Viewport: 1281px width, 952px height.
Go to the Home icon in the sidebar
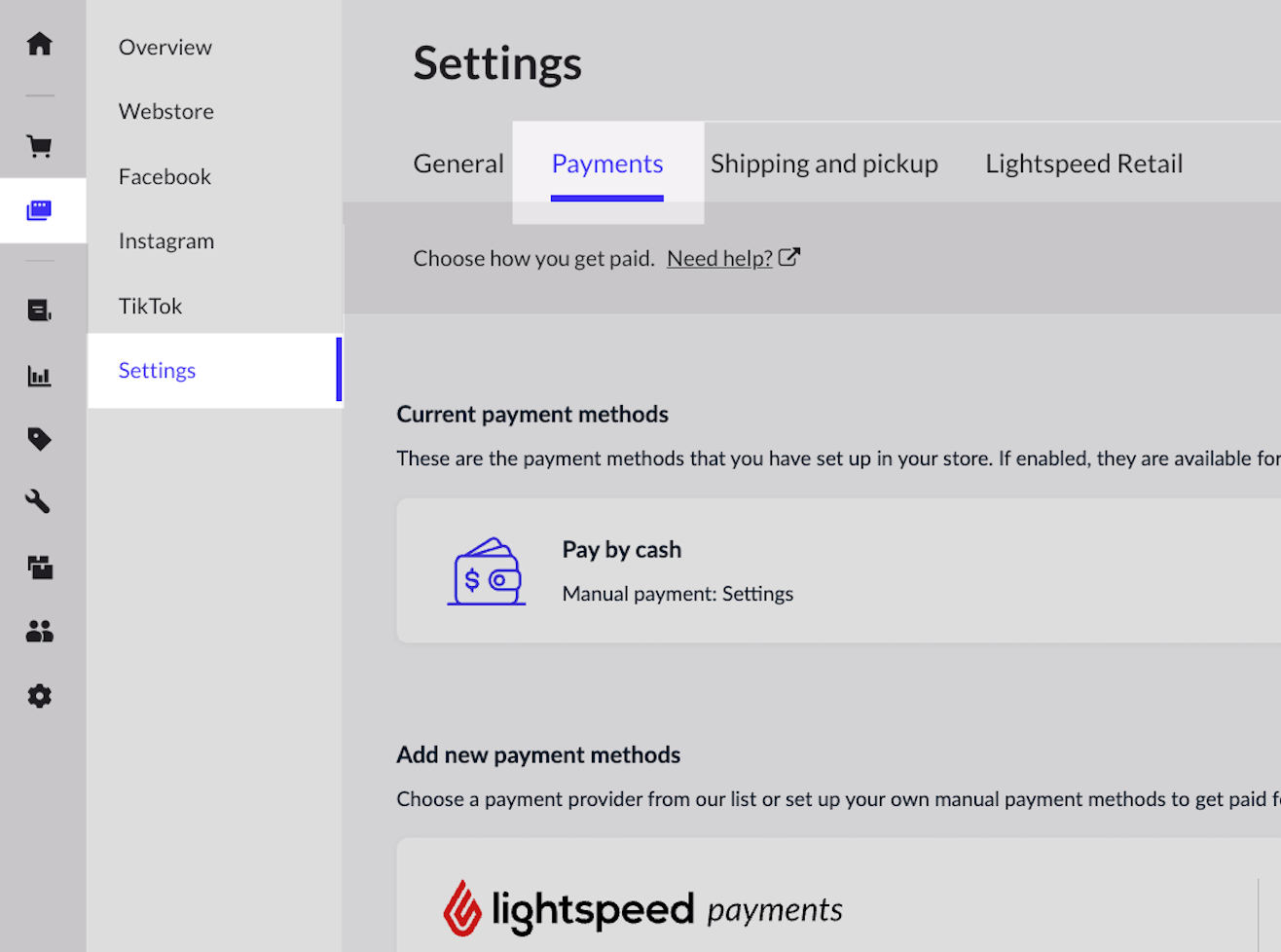39,44
